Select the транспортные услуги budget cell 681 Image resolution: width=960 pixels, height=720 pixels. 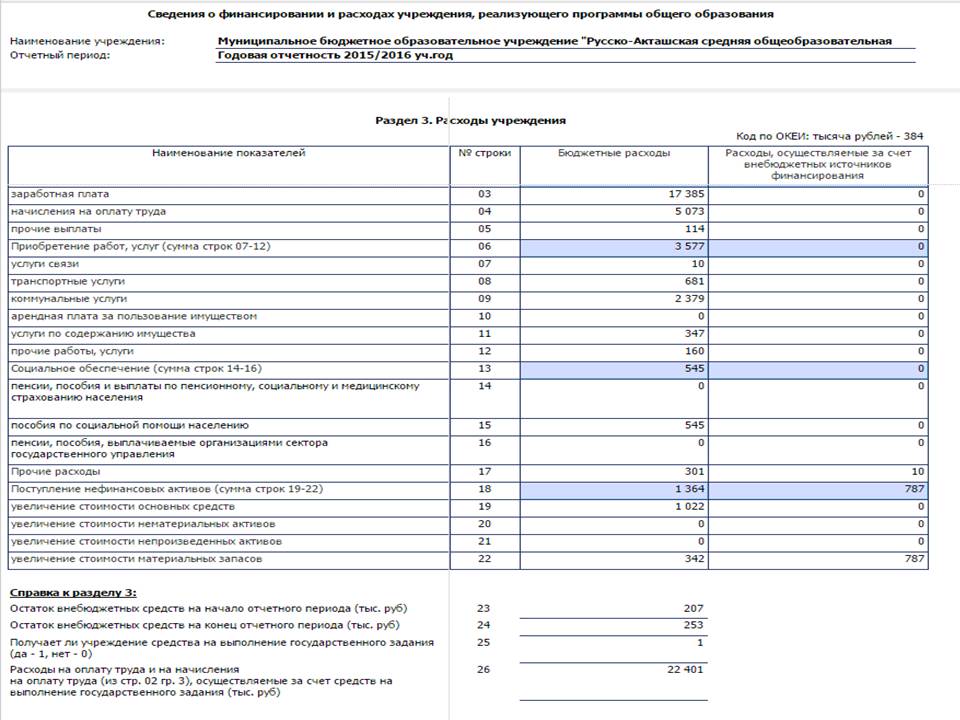pos(613,282)
